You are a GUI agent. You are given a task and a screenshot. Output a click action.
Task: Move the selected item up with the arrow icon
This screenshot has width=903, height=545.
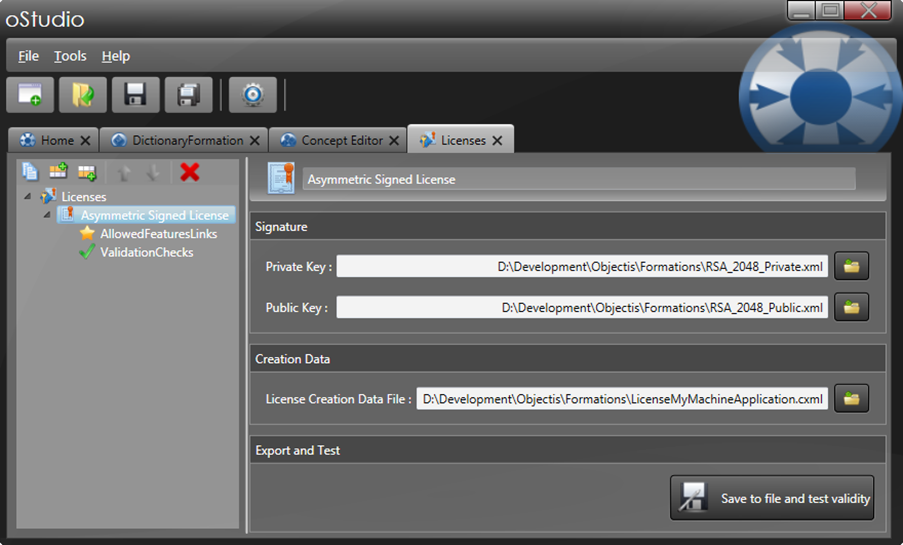click(x=124, y=172)
